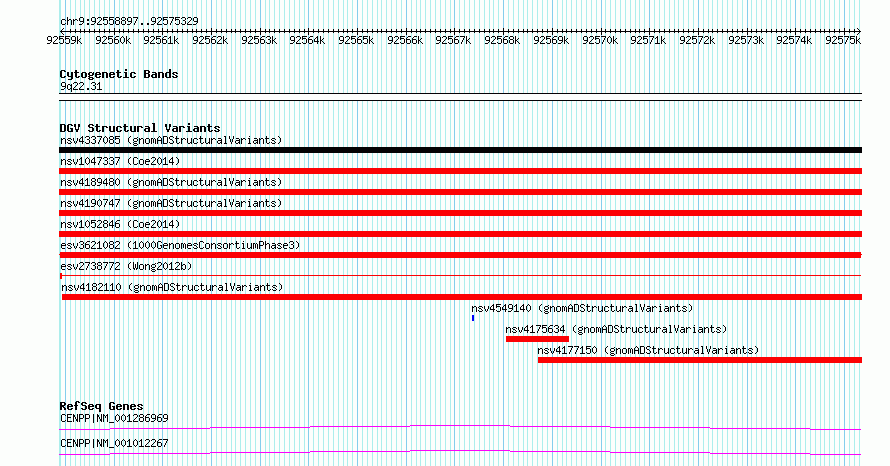Open the nsv4189480 variant label

[171, 182]
